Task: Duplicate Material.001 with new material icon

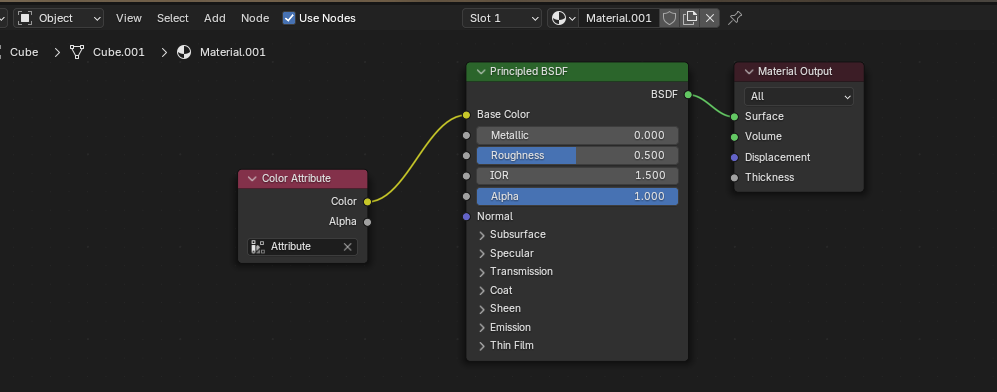Action: [x=690, y=18]
